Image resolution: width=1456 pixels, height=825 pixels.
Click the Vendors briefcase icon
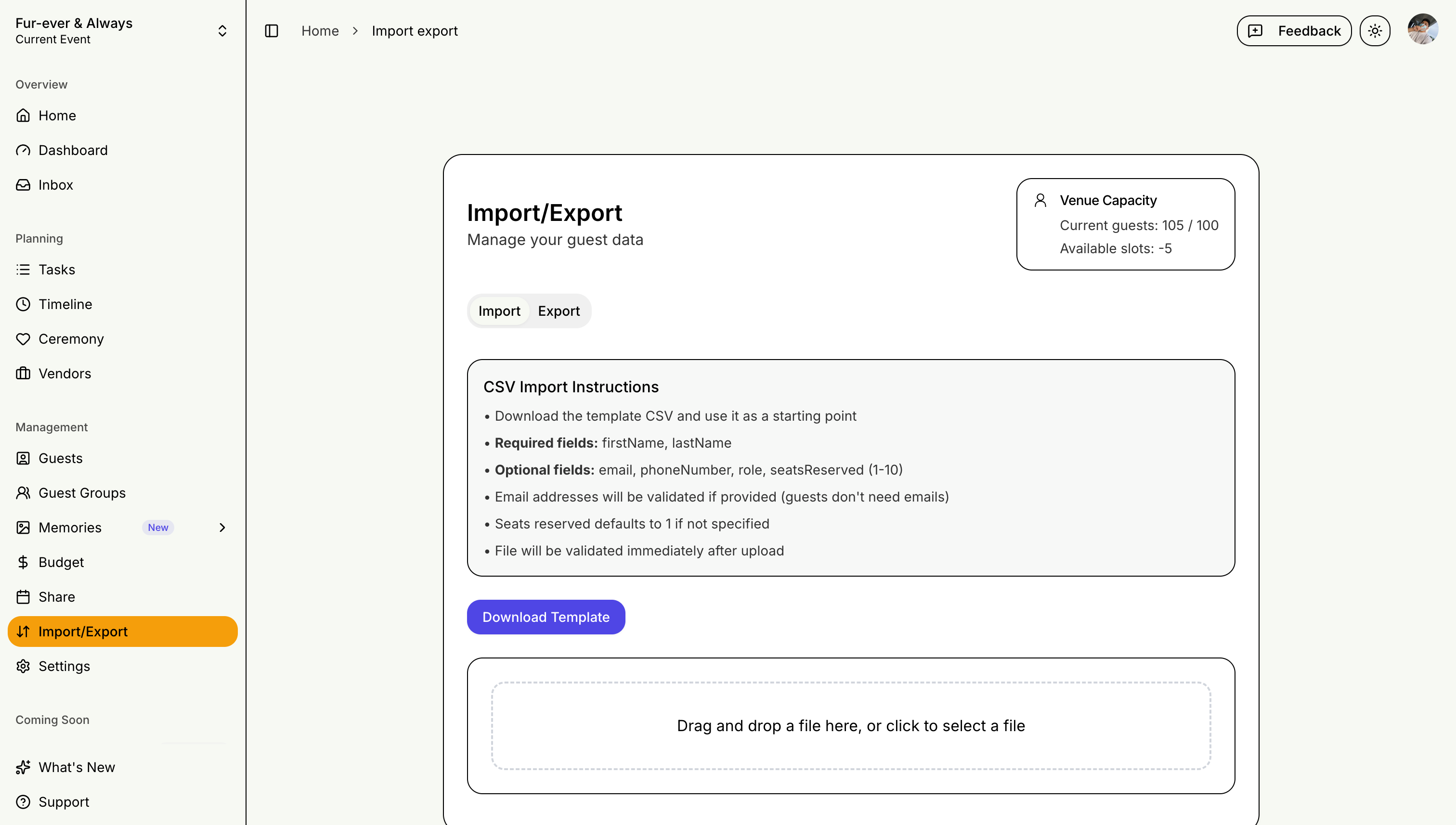[x=23, y=374]
